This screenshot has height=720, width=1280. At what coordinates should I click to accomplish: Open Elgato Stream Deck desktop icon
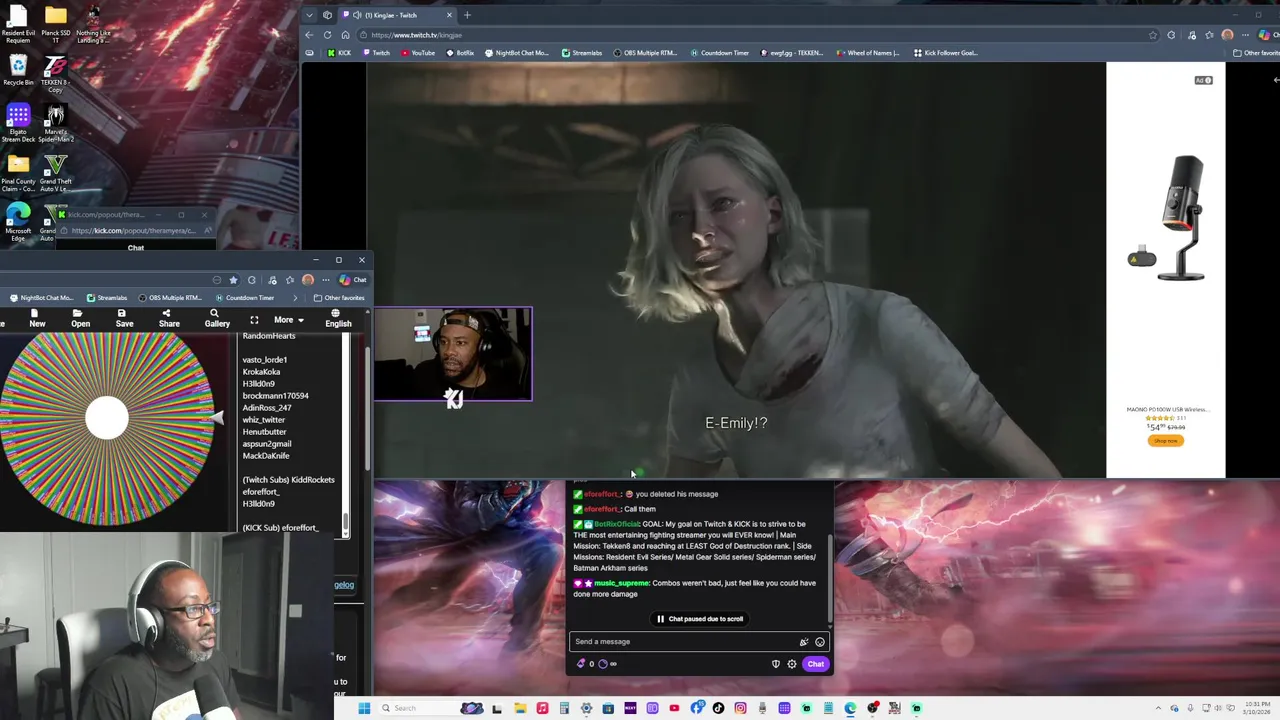(18, 124)
